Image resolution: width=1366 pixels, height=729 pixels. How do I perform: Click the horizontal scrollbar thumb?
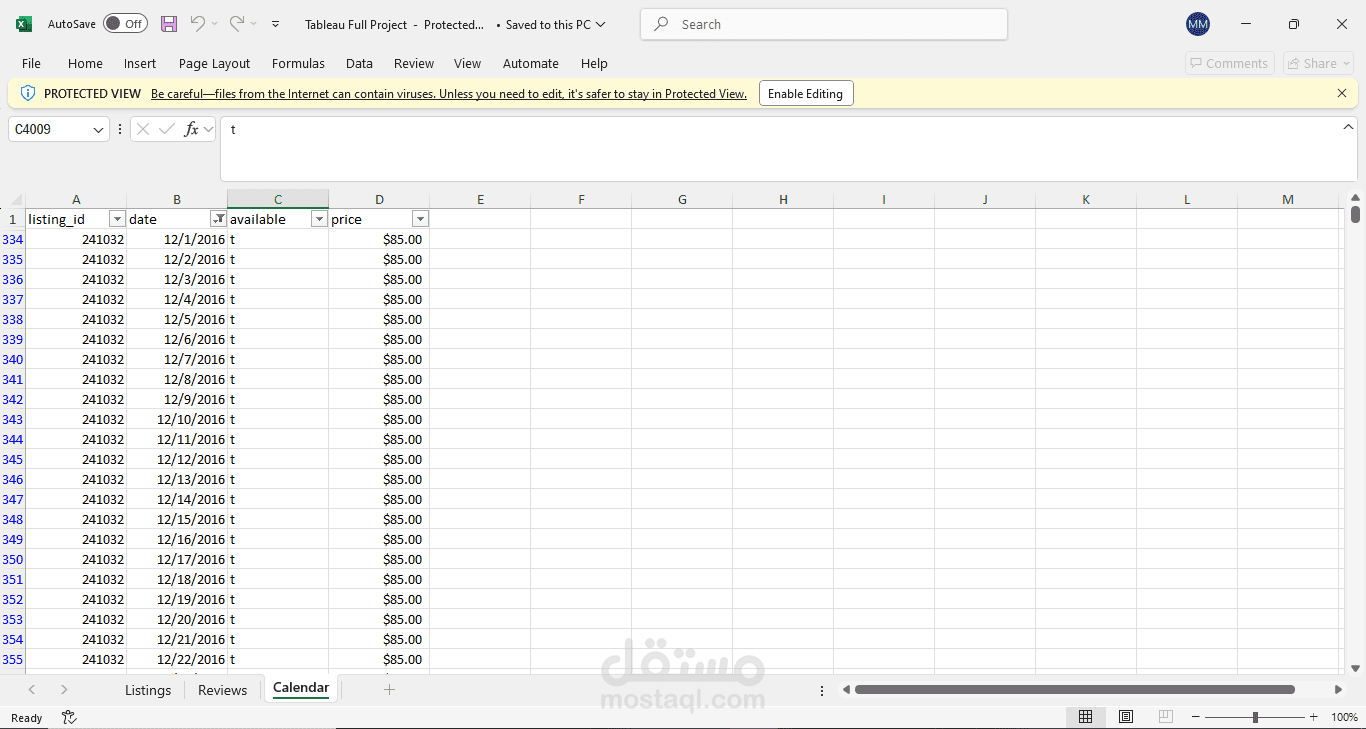1074,689
